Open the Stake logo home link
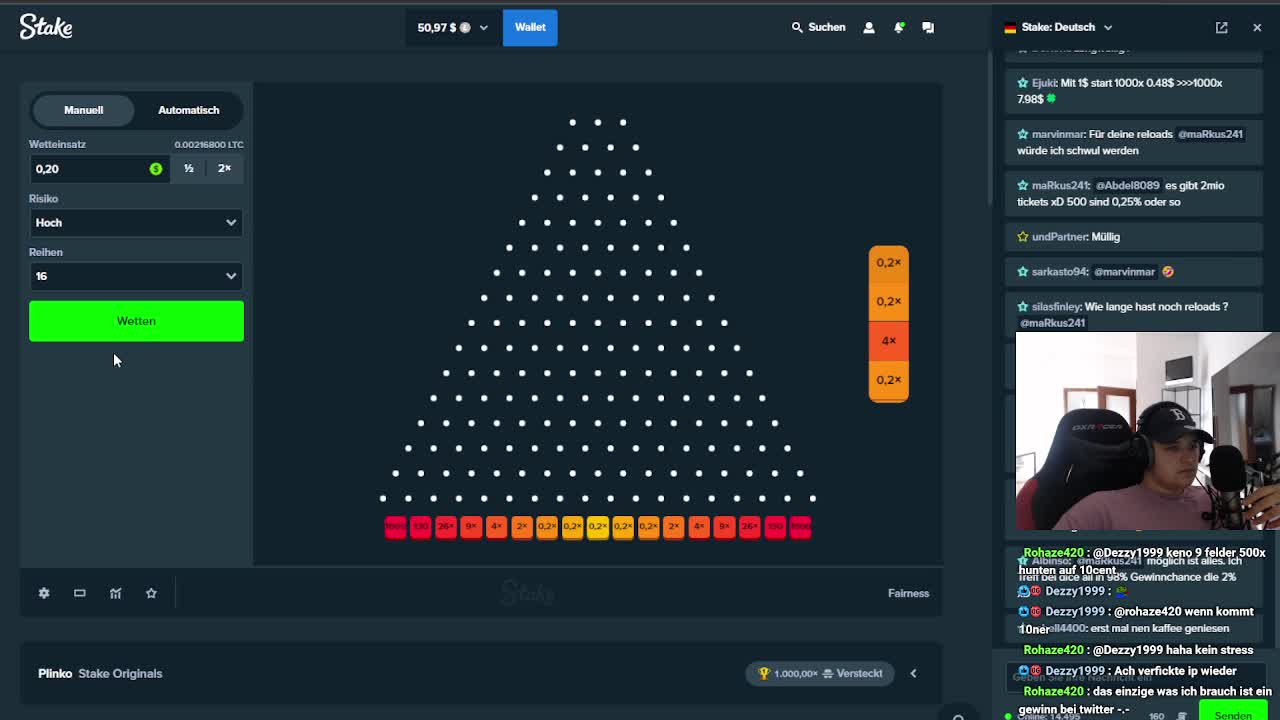 coord(46,27)
